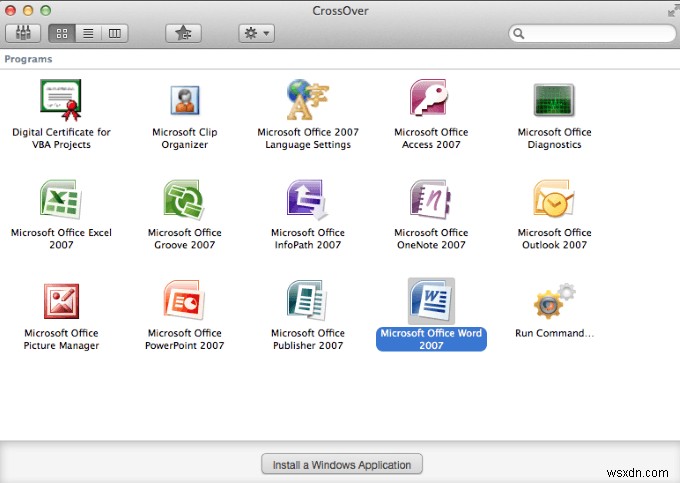Select the Microsoft Office Diagnostics icon
The height and width of the screenshot is (483, 680).
click(554, 100)
